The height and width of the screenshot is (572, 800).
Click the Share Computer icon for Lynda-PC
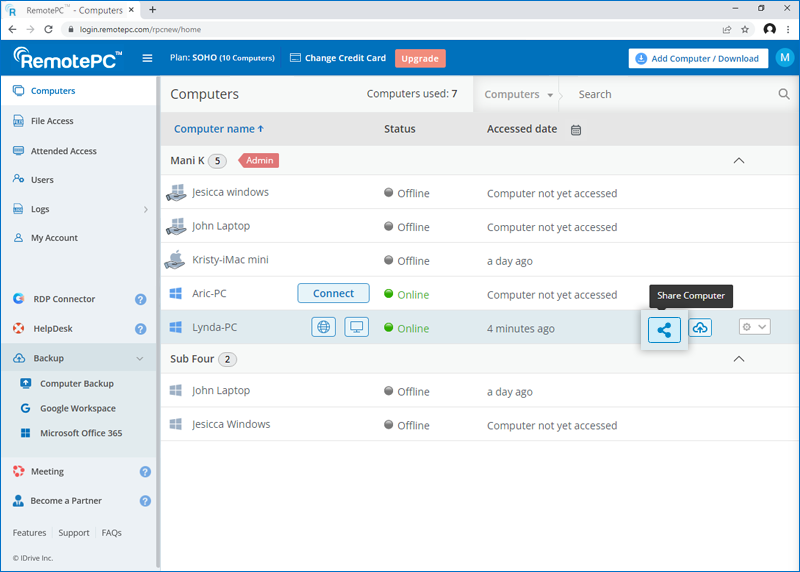[664, 329]
